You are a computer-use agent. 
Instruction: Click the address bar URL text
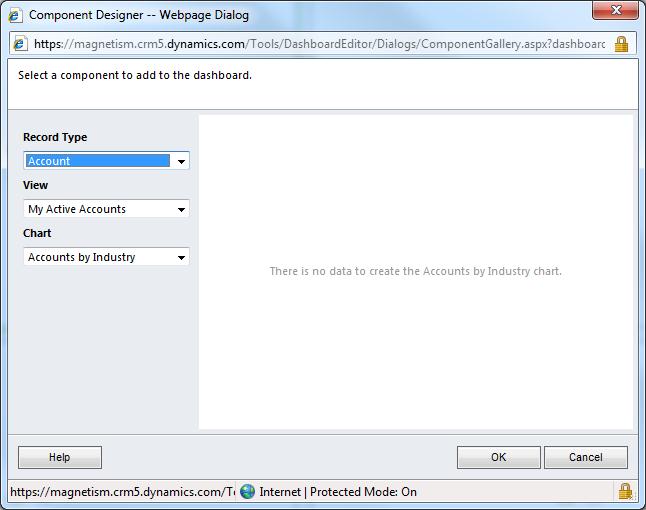[x=320, y=44]
